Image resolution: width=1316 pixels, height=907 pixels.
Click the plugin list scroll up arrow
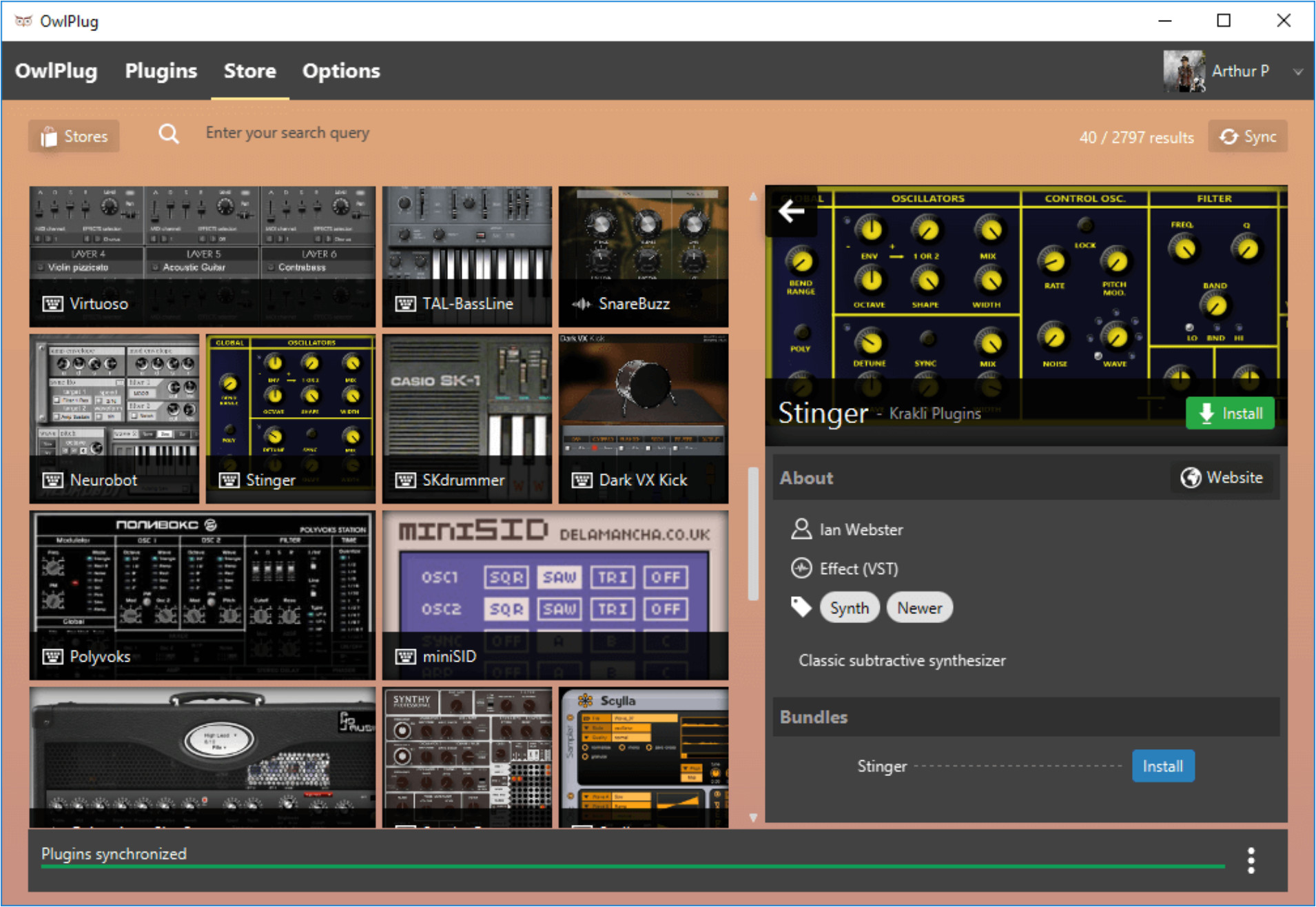click(753, 196)
